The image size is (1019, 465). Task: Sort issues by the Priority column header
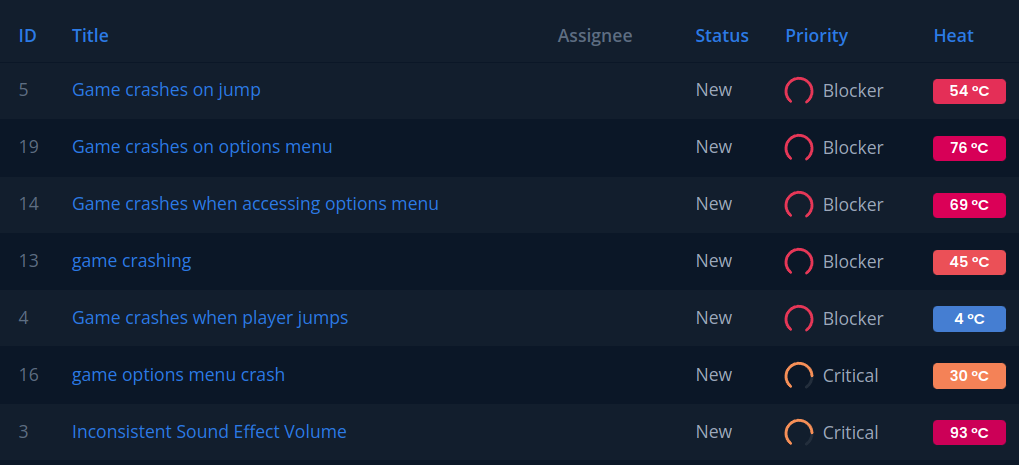point(816,36)
